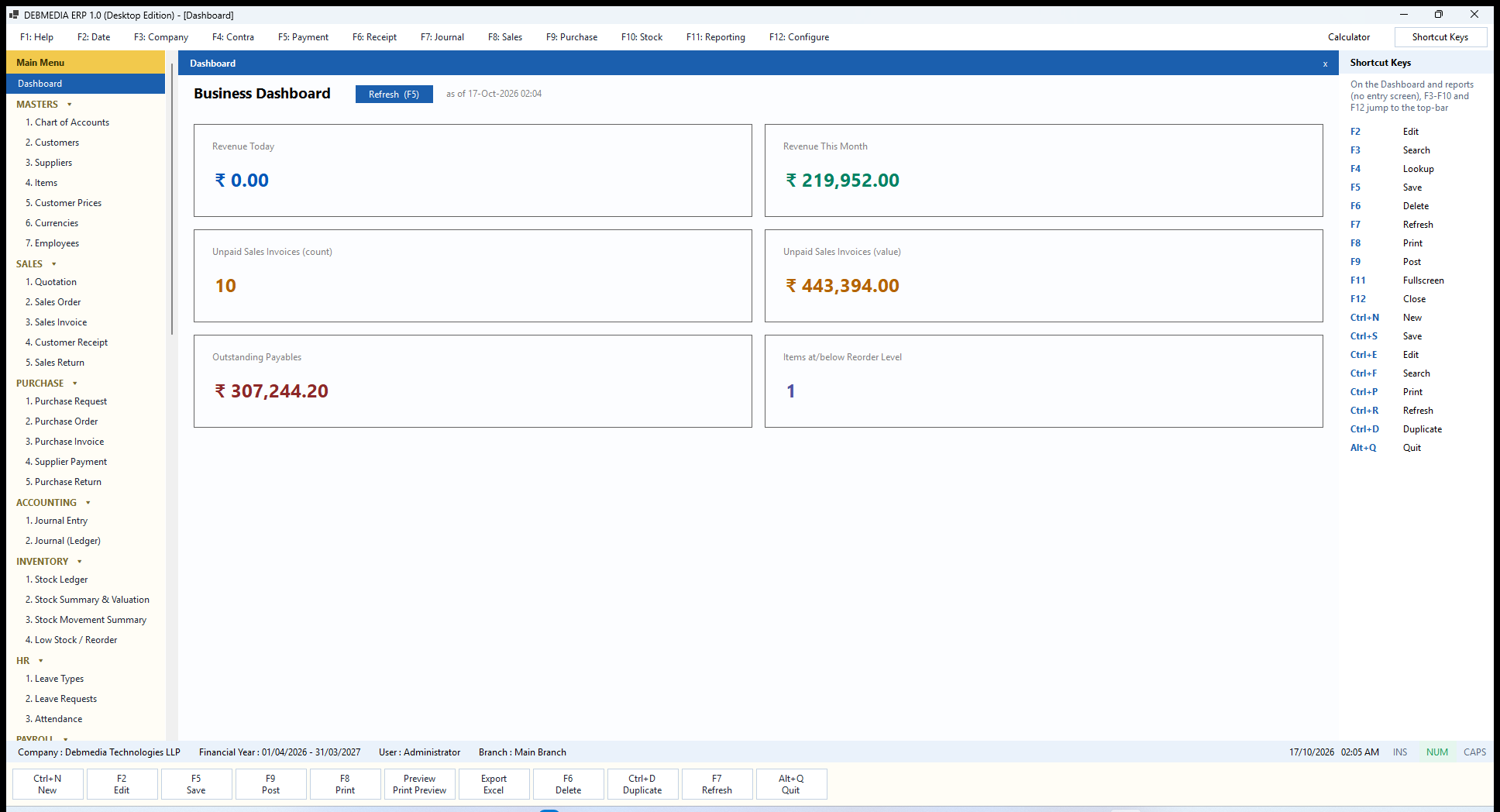Image resolution: width=1500 pixels, height=812 pixels.
Task: Click the F9 Post bottom button
Action: pyautogui.click(x=270, y=784)
